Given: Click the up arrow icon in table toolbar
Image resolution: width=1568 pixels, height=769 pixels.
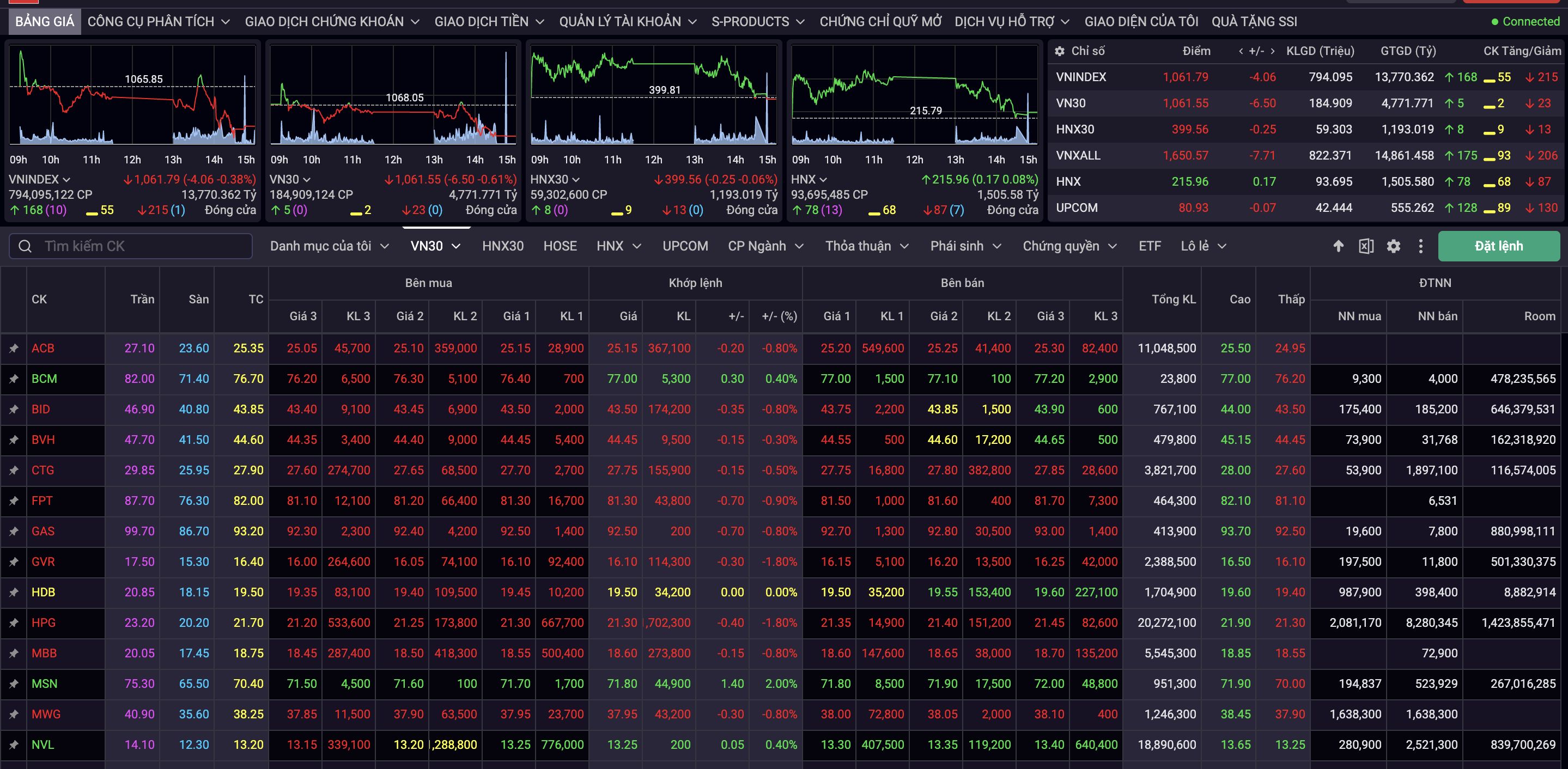Looking at the screenshot, I should [1338, 246].
